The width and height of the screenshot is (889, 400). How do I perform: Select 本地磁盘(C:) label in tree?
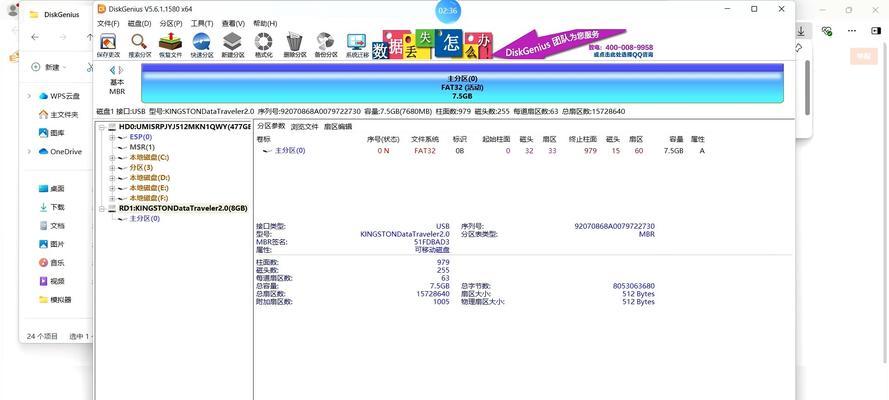tap(149, 158)
